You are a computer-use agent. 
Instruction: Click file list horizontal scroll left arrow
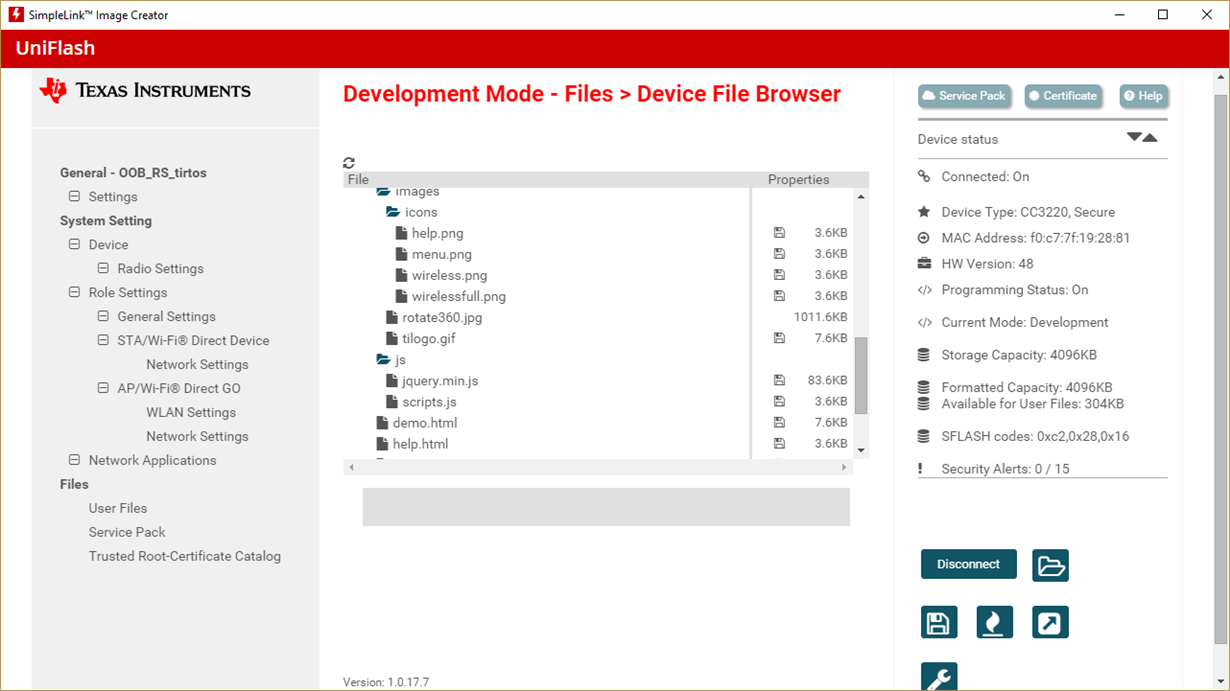[351, 467]
